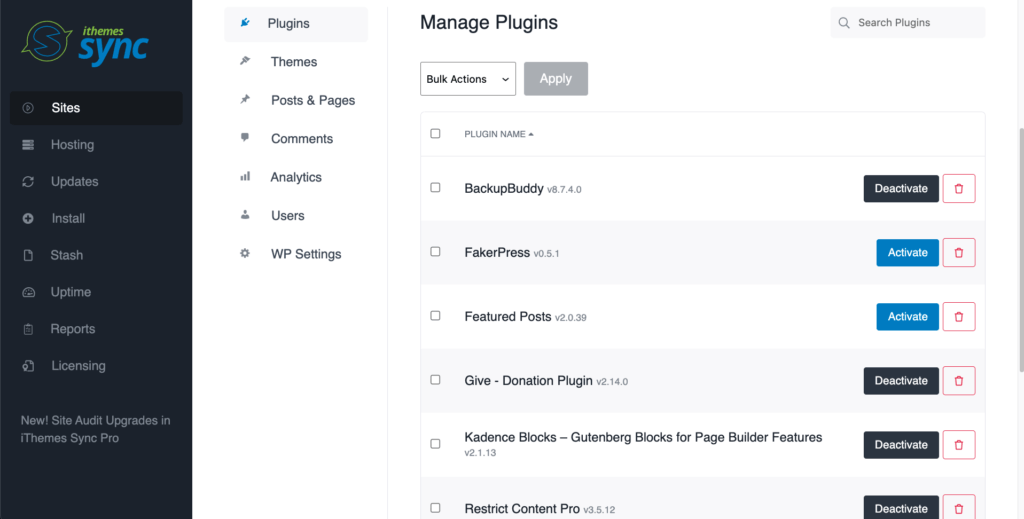Deactivate the Give - Donation Plugin
Screen dimensions: 1024x519
pos(901,381)
